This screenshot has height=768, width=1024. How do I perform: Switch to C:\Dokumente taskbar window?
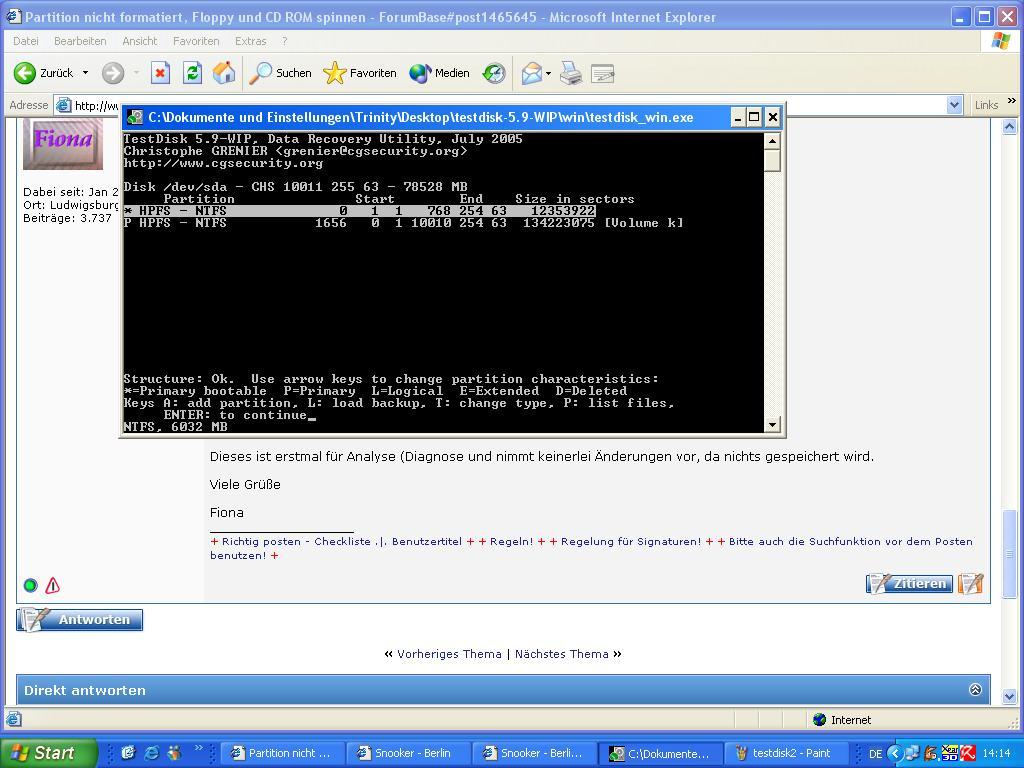point(660,753)
